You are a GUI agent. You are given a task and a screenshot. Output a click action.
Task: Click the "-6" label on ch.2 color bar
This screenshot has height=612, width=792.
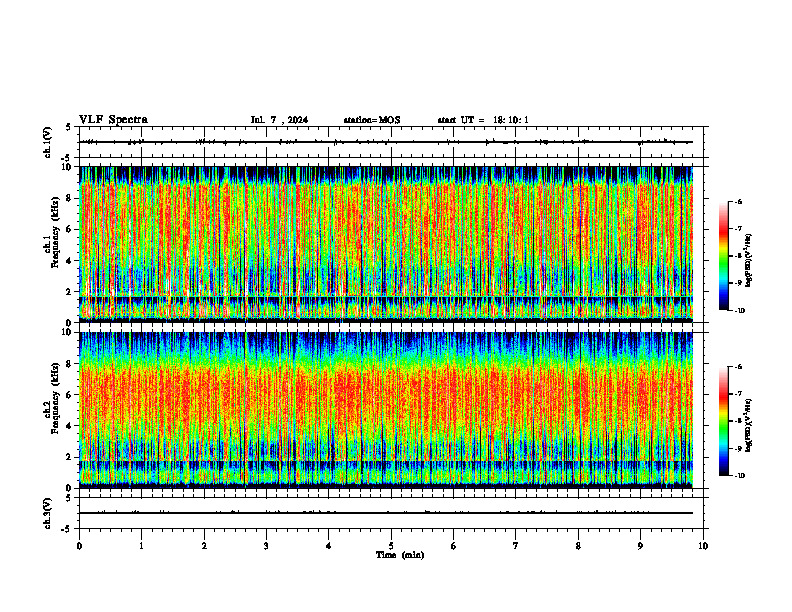(738, 367)
